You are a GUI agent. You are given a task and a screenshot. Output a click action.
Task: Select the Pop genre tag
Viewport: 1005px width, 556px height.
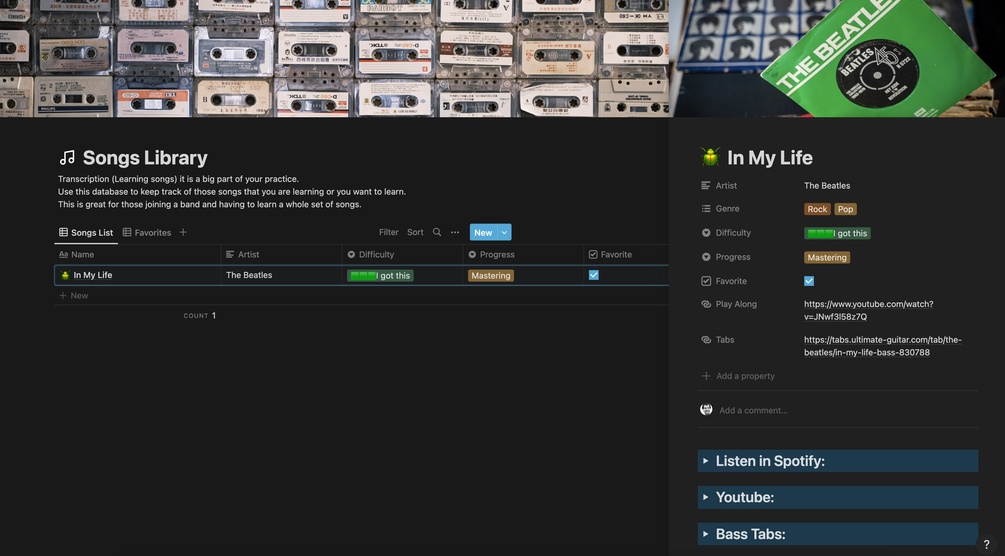coord(845,209)
